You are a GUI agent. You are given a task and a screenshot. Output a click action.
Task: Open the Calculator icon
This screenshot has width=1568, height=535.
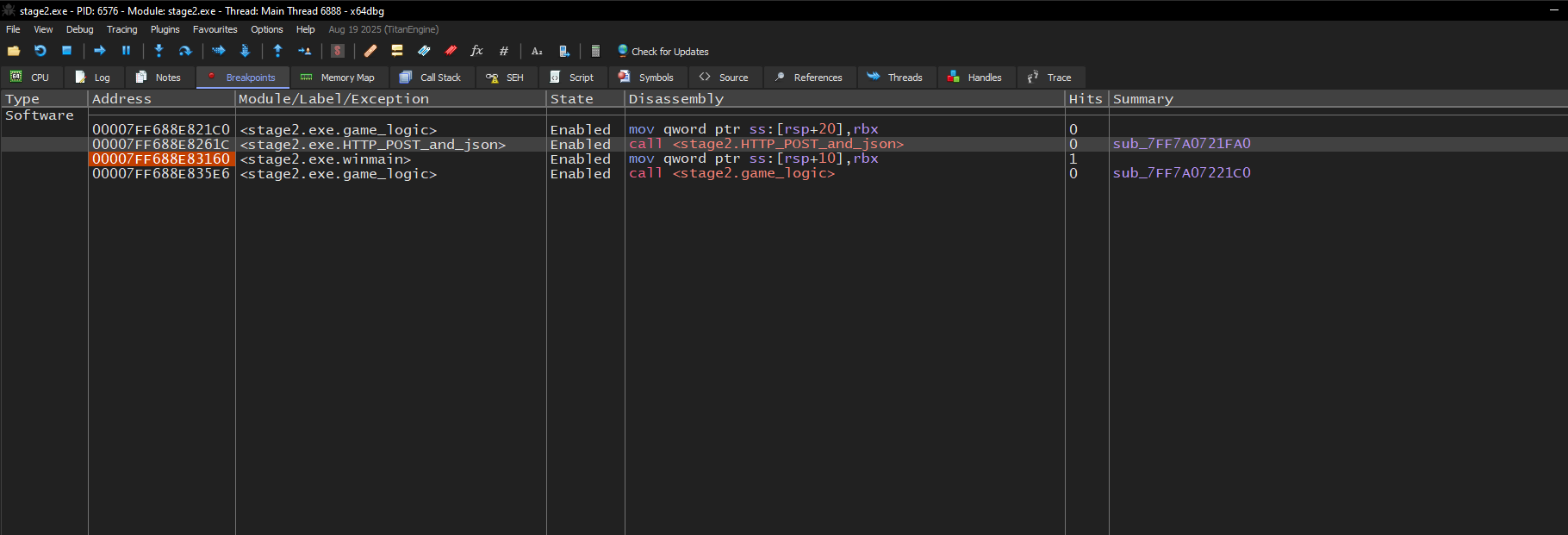pos(595,51)
